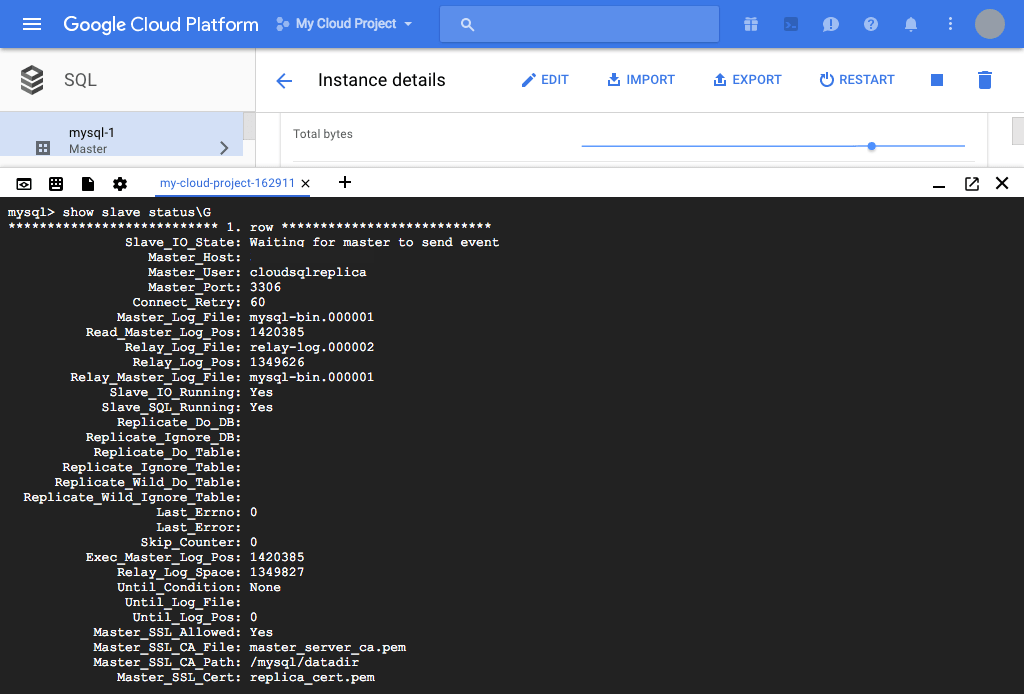This screenshot has height=694, width=1024.
Task: Click the Slave_IO_Running 'Yes' value
Action: [261, 392]
